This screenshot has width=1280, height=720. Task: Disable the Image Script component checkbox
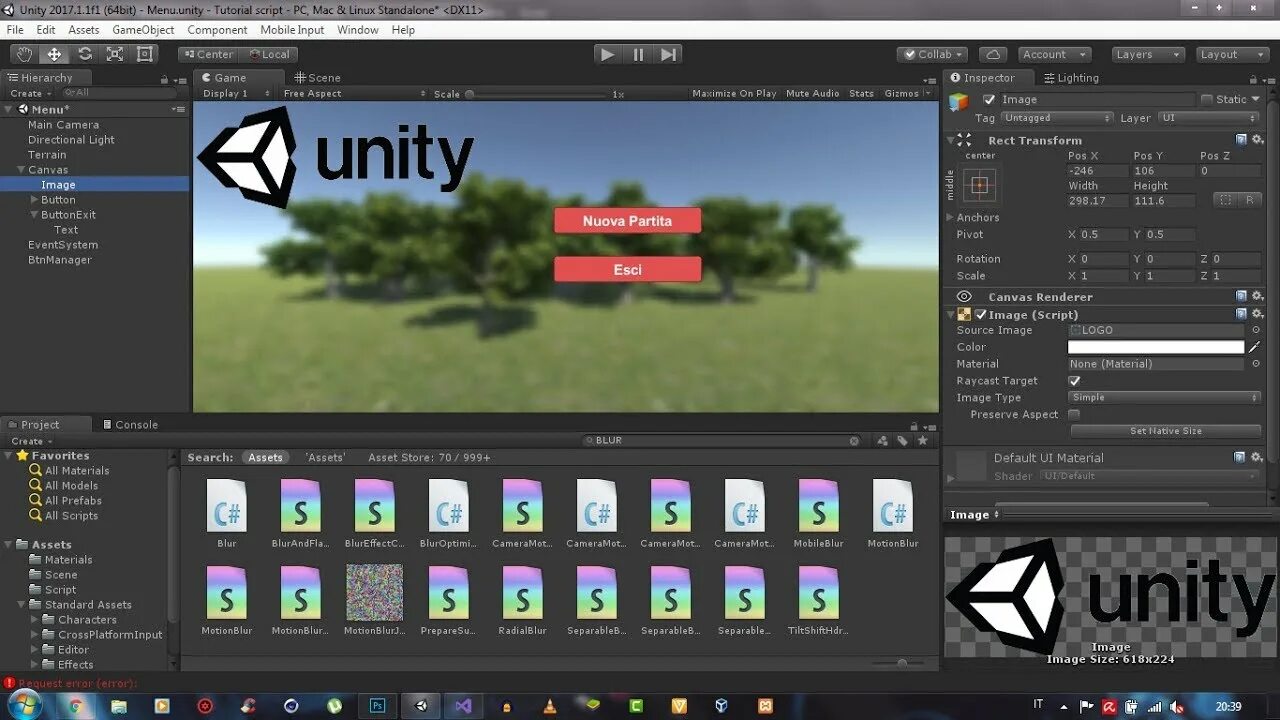[x=981, y=314]
